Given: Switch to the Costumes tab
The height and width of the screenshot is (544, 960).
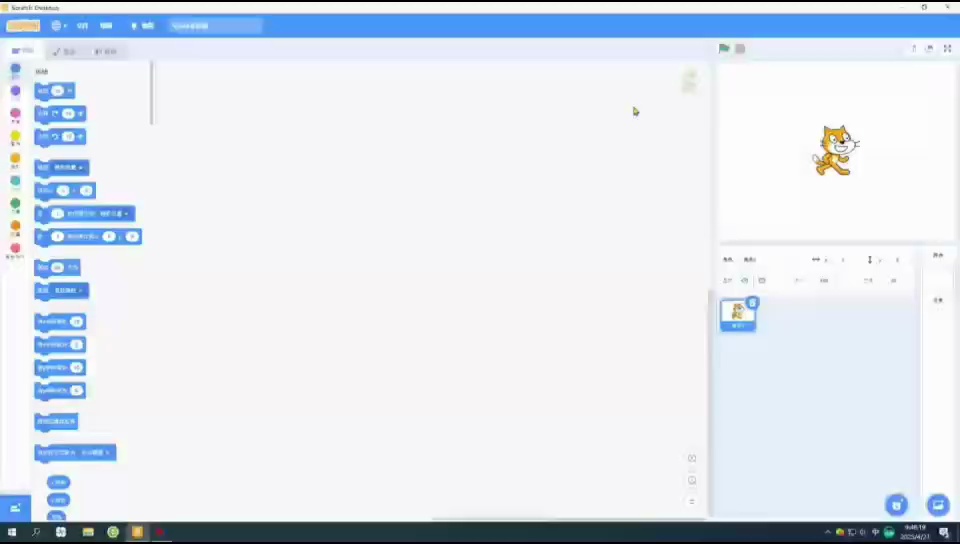Looking at the screenshot, I should click(x=65, y=51).
